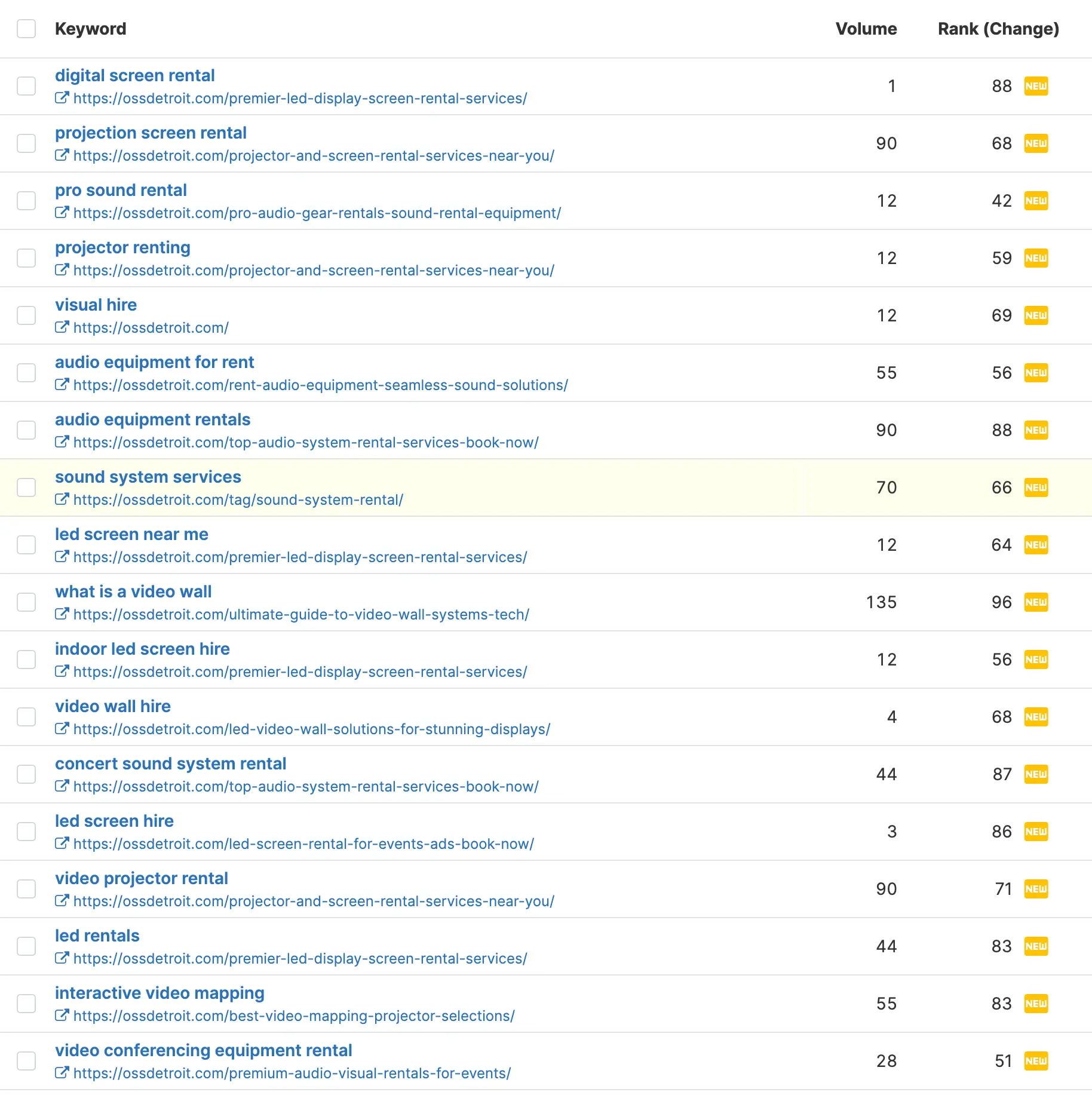Open the ultimate-guide-to-video-wall-systems-tech URL
1092x1098 pixels.
click(x=301, y=614)
